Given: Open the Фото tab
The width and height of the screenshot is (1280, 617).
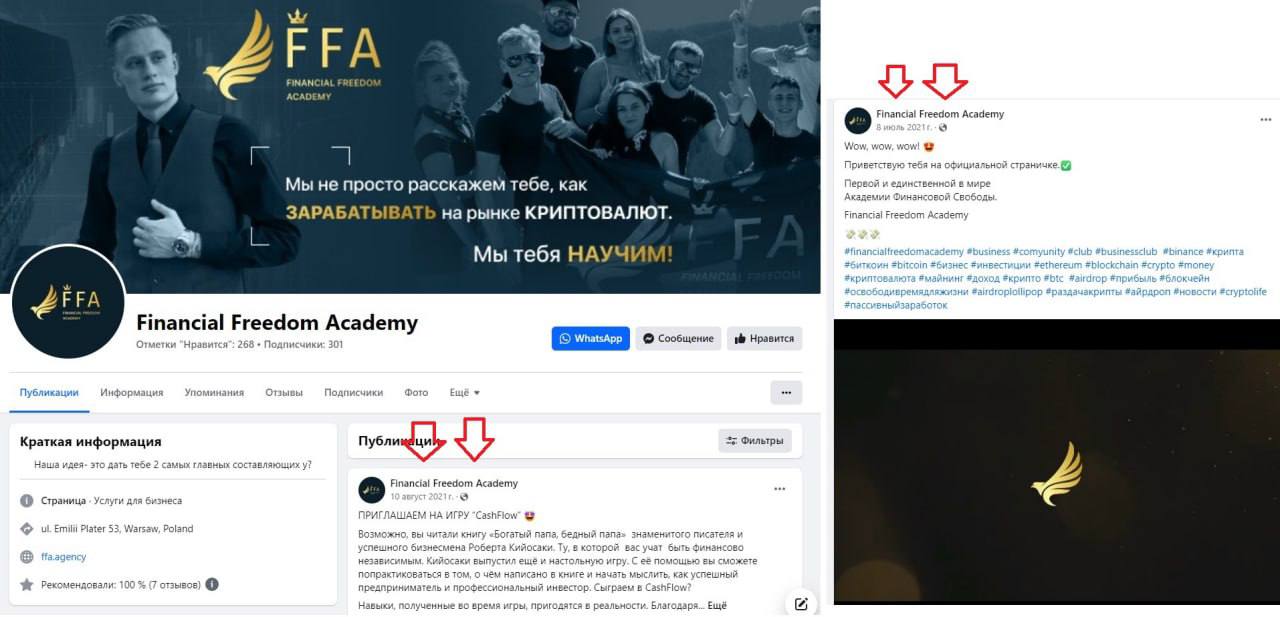Looking at the screenshot, I should (416, 393).
